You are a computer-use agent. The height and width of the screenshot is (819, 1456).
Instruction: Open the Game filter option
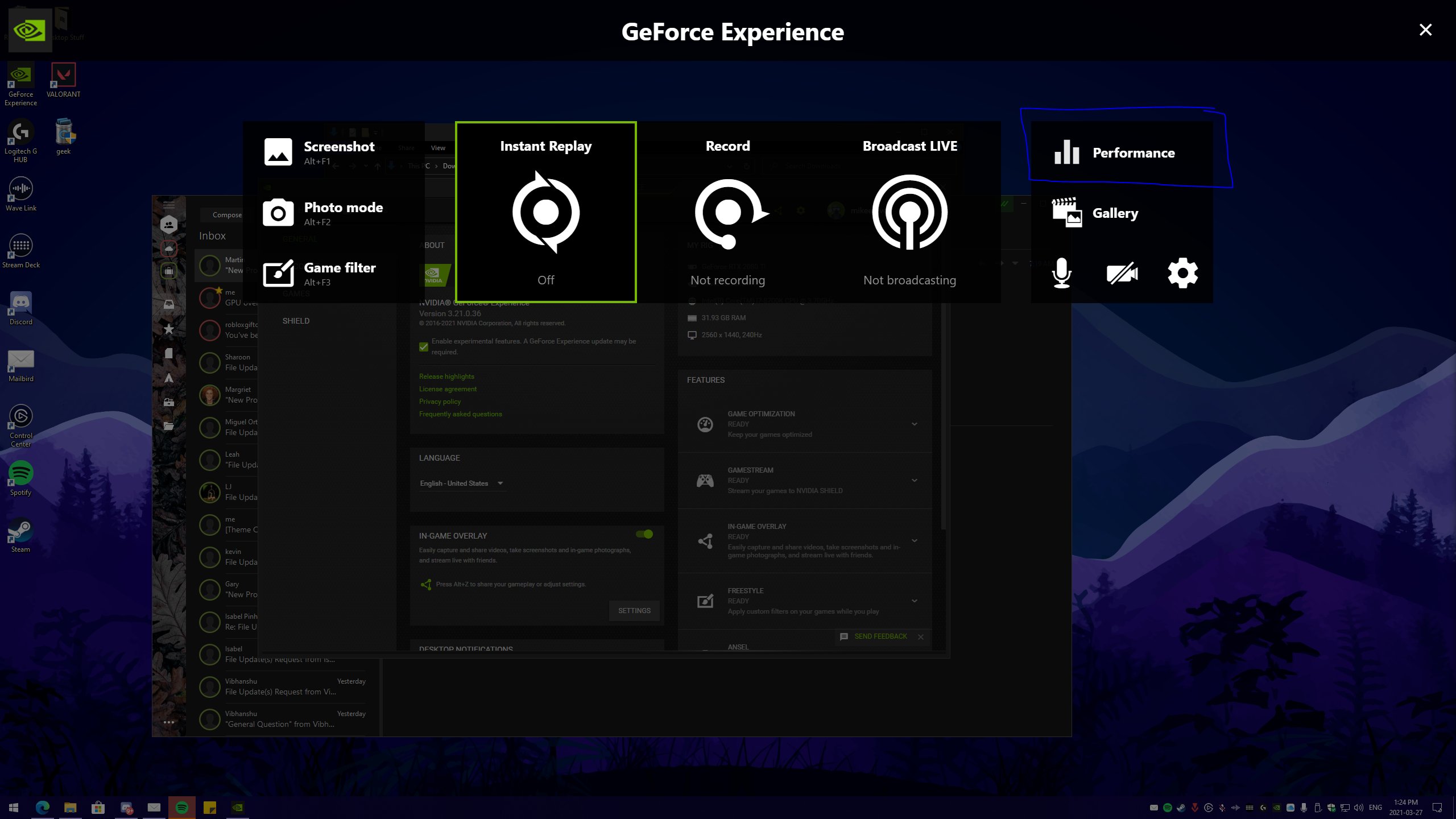coord(333,274)
